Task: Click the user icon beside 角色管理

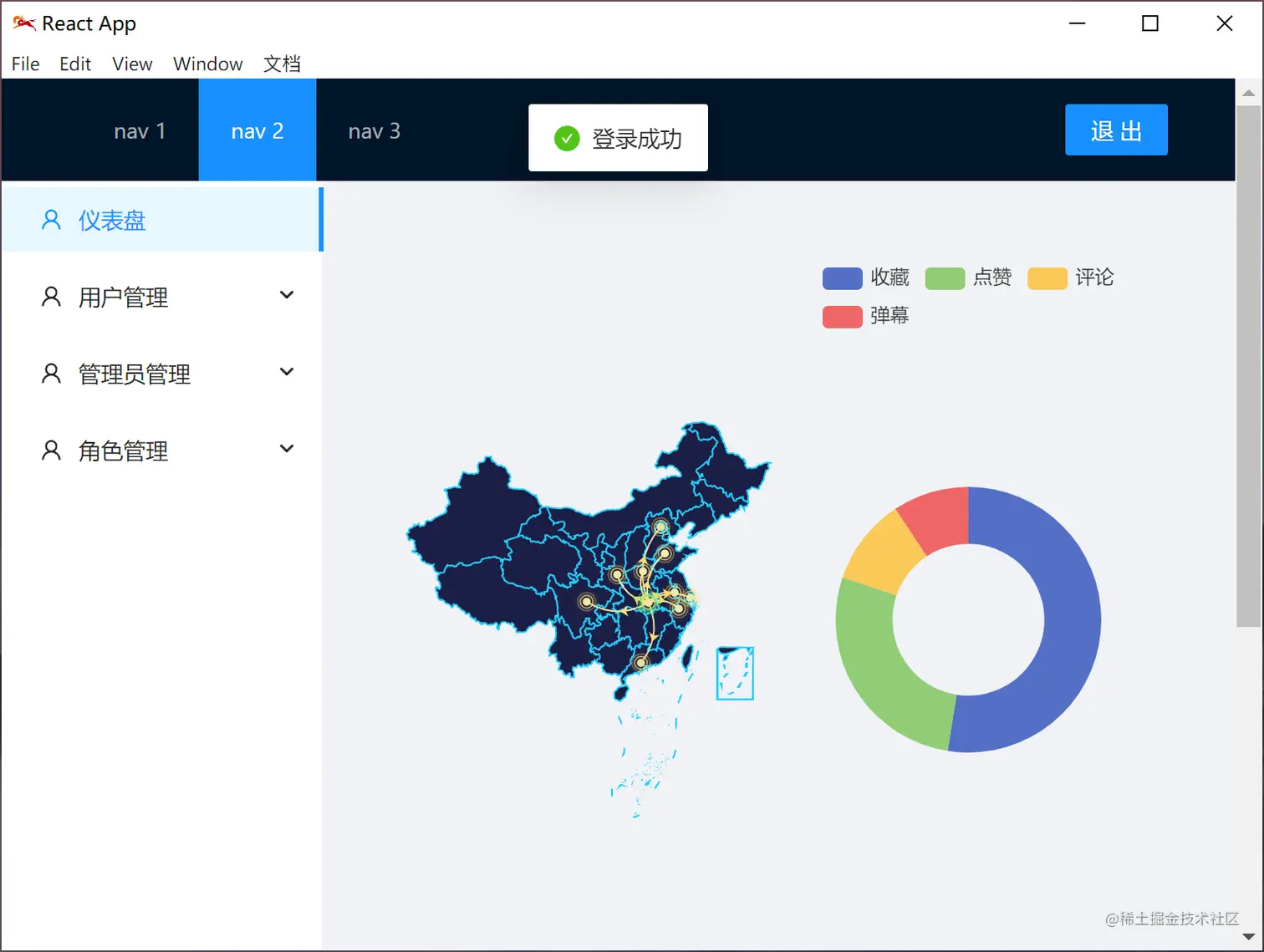Action: click(x=51, y=451)
